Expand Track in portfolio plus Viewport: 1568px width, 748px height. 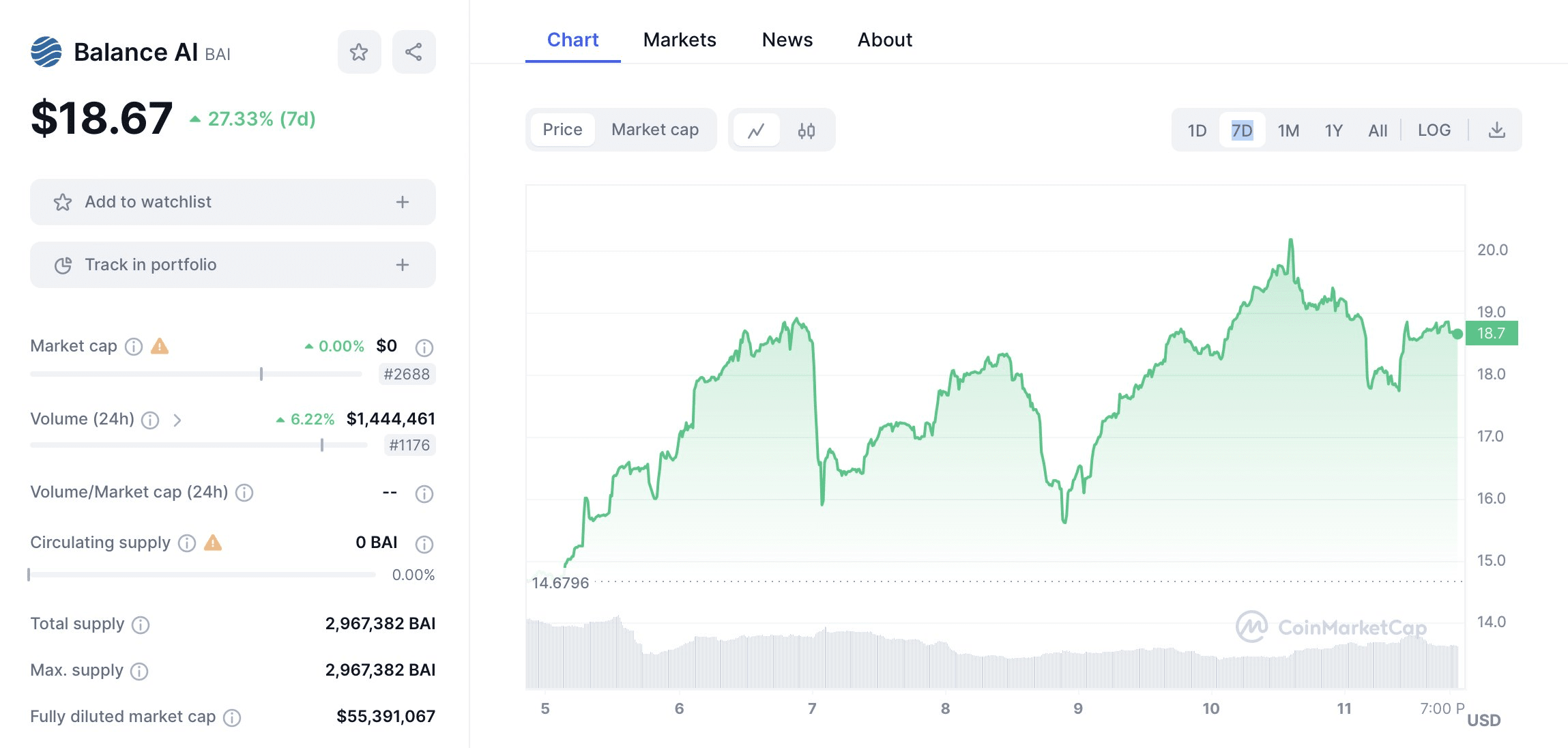[403, 265]
